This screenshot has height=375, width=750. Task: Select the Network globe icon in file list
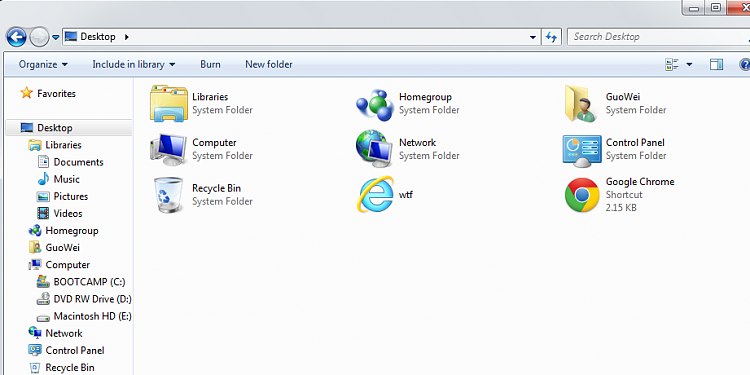(x=375, y=148)
